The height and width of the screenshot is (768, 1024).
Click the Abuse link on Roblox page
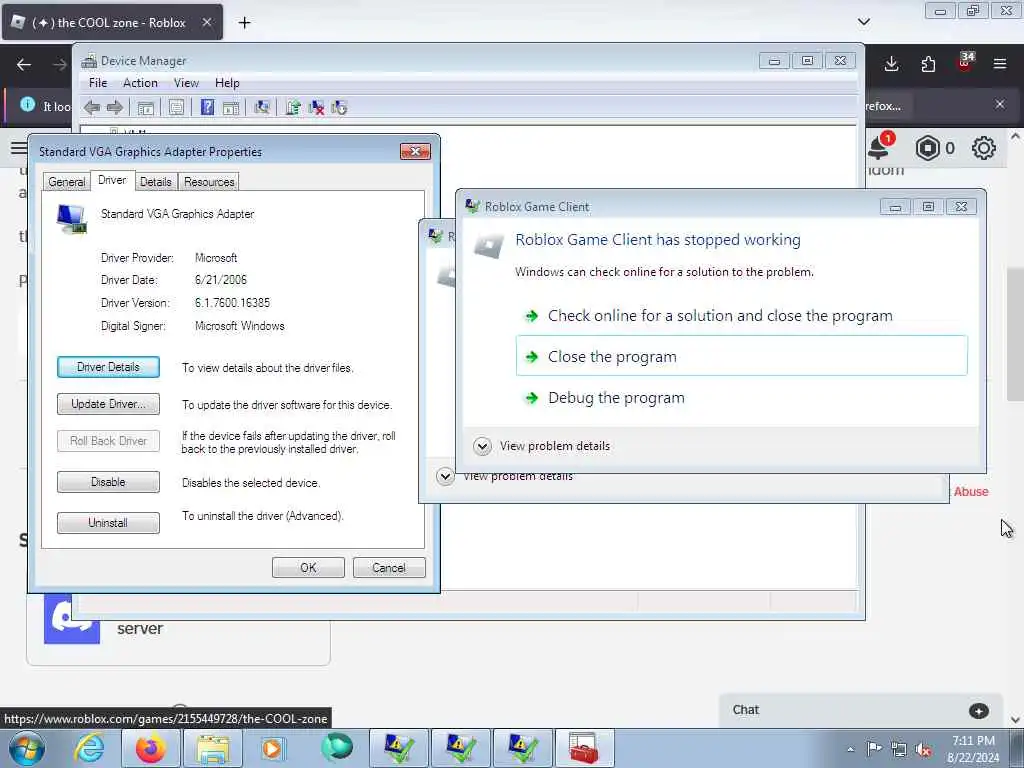click(971, 492)
